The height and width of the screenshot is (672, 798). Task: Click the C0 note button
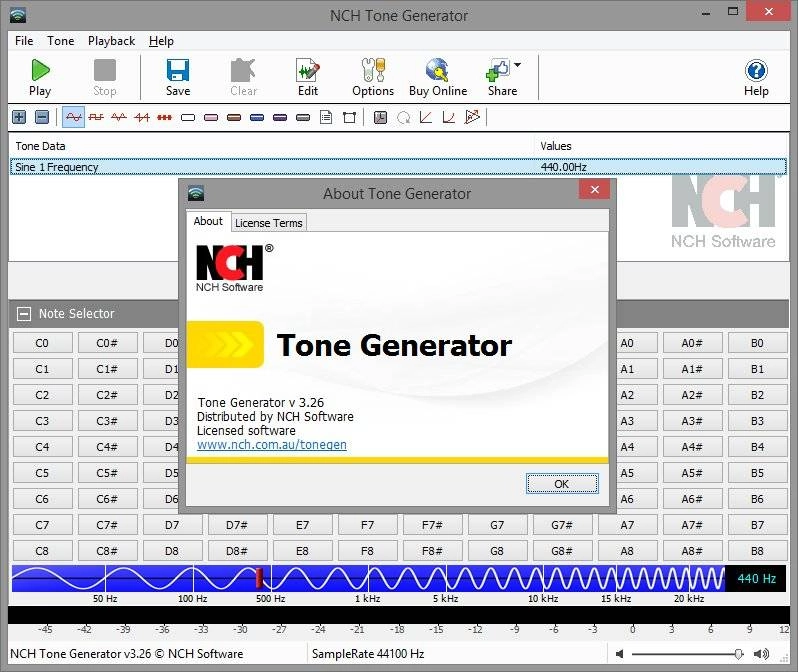click(x=42, y=343)
